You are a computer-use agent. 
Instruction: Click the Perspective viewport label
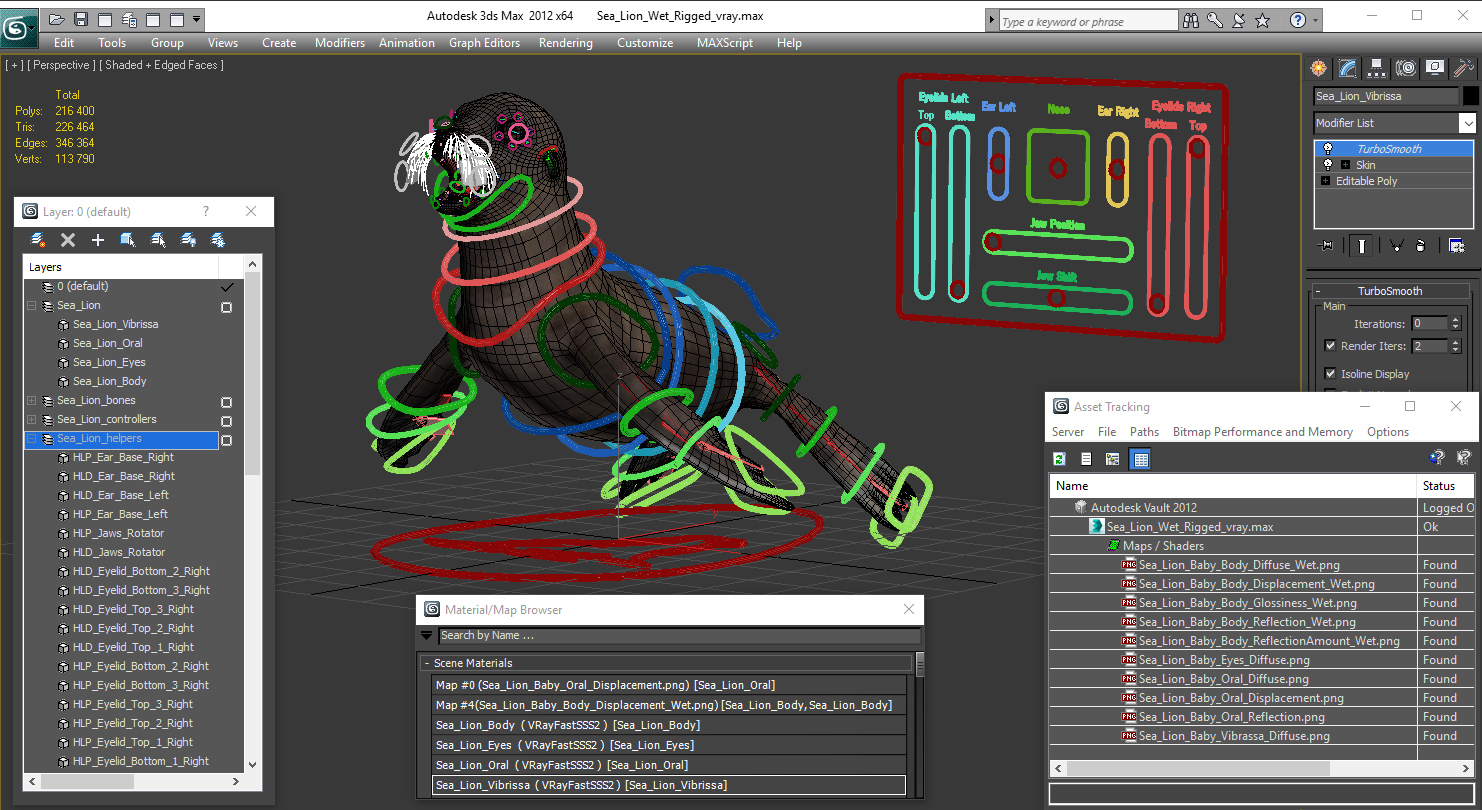[61, 65]
